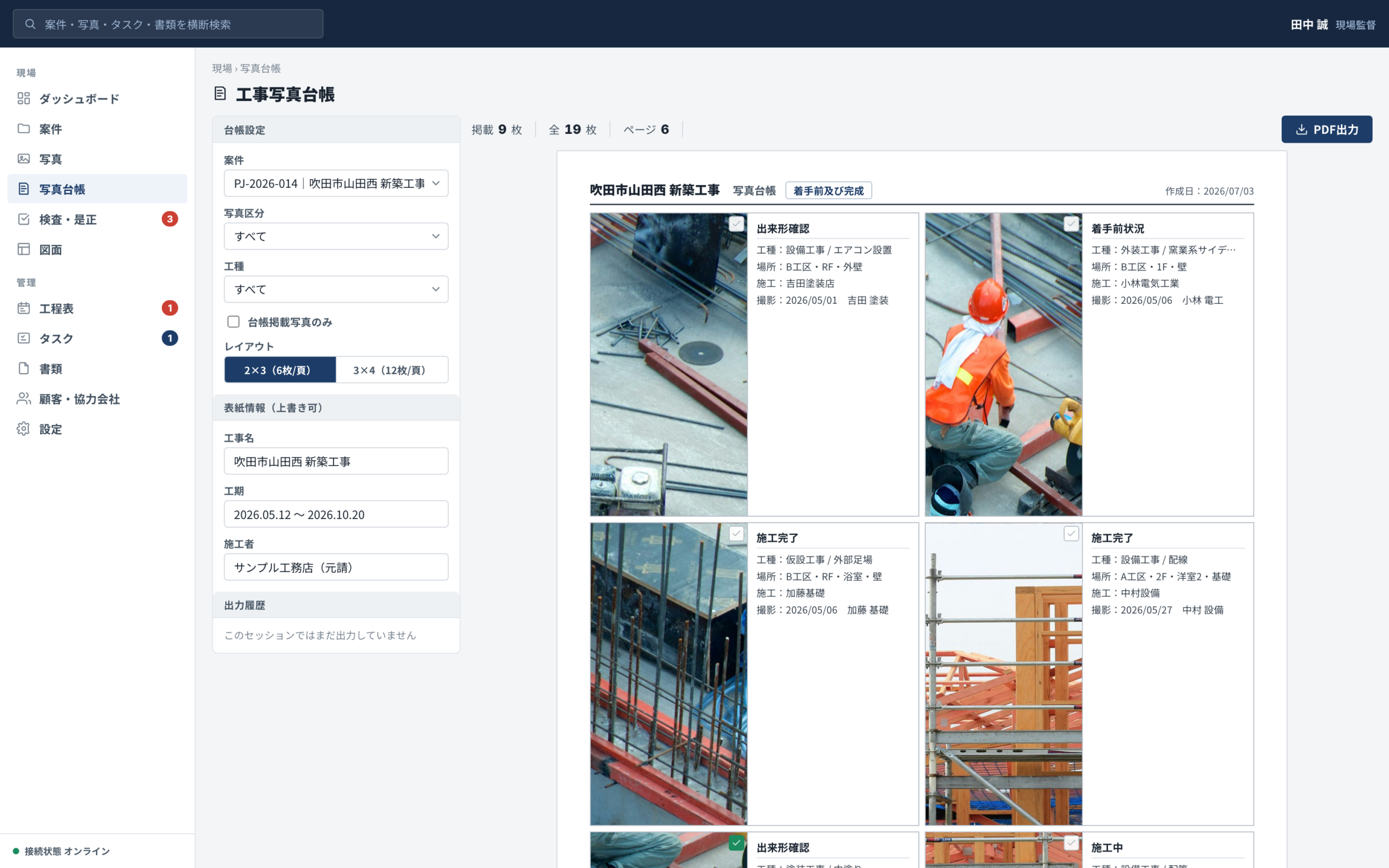Viewport: 1389px width, 868px height.
Task: Navigate to 図面
Action: [x=97, y=249]
